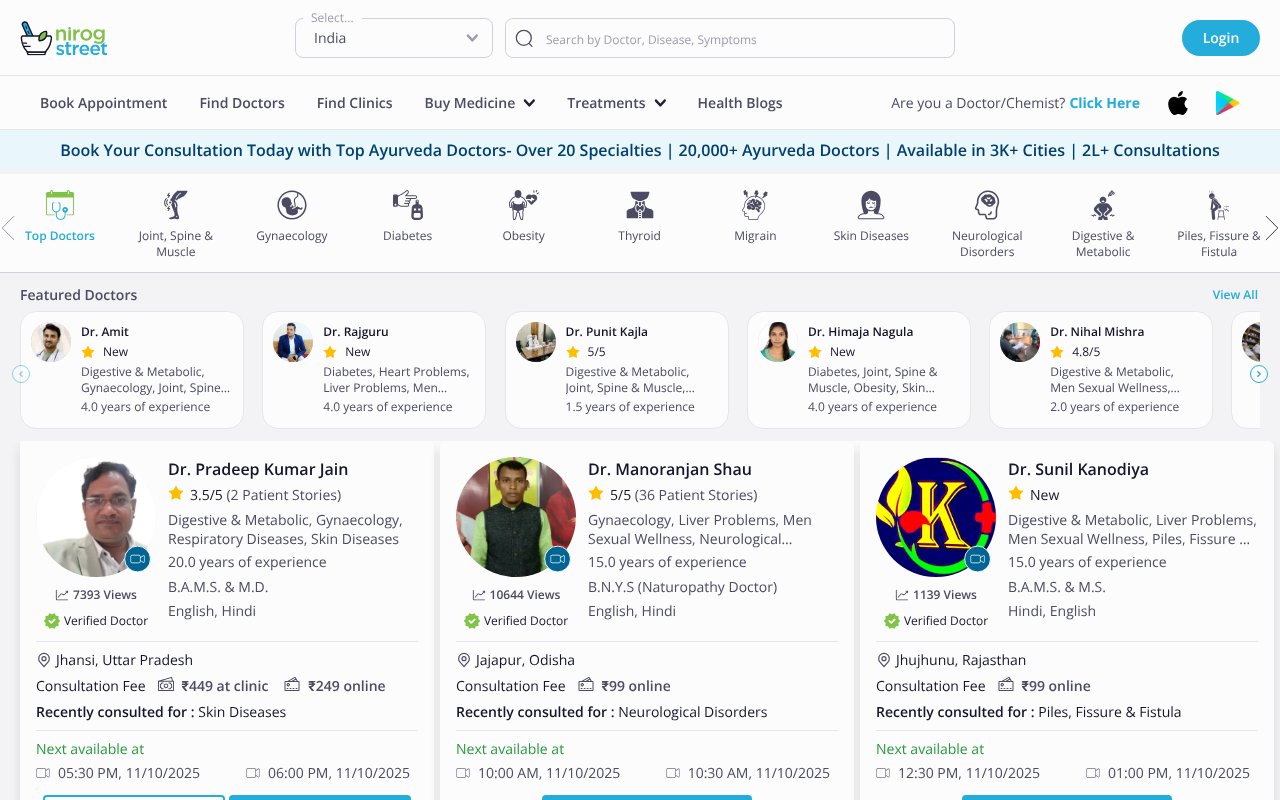The image size is (1280, 800).
Task: Click the Apple App Store icon
Action: [1178, 102]
